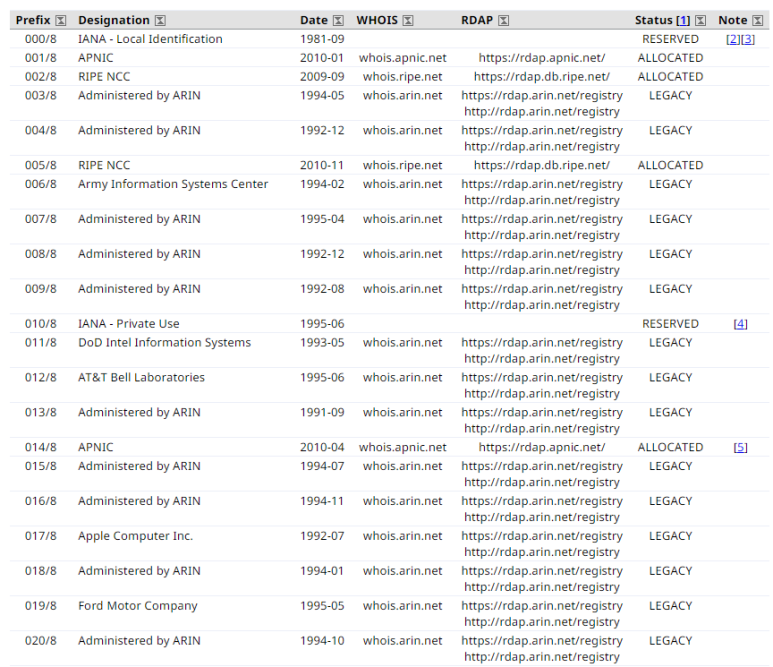Viewport: 773px width, 667px height.
Task: Click the sort icon next to Status [1]
Action: (700, 21)
